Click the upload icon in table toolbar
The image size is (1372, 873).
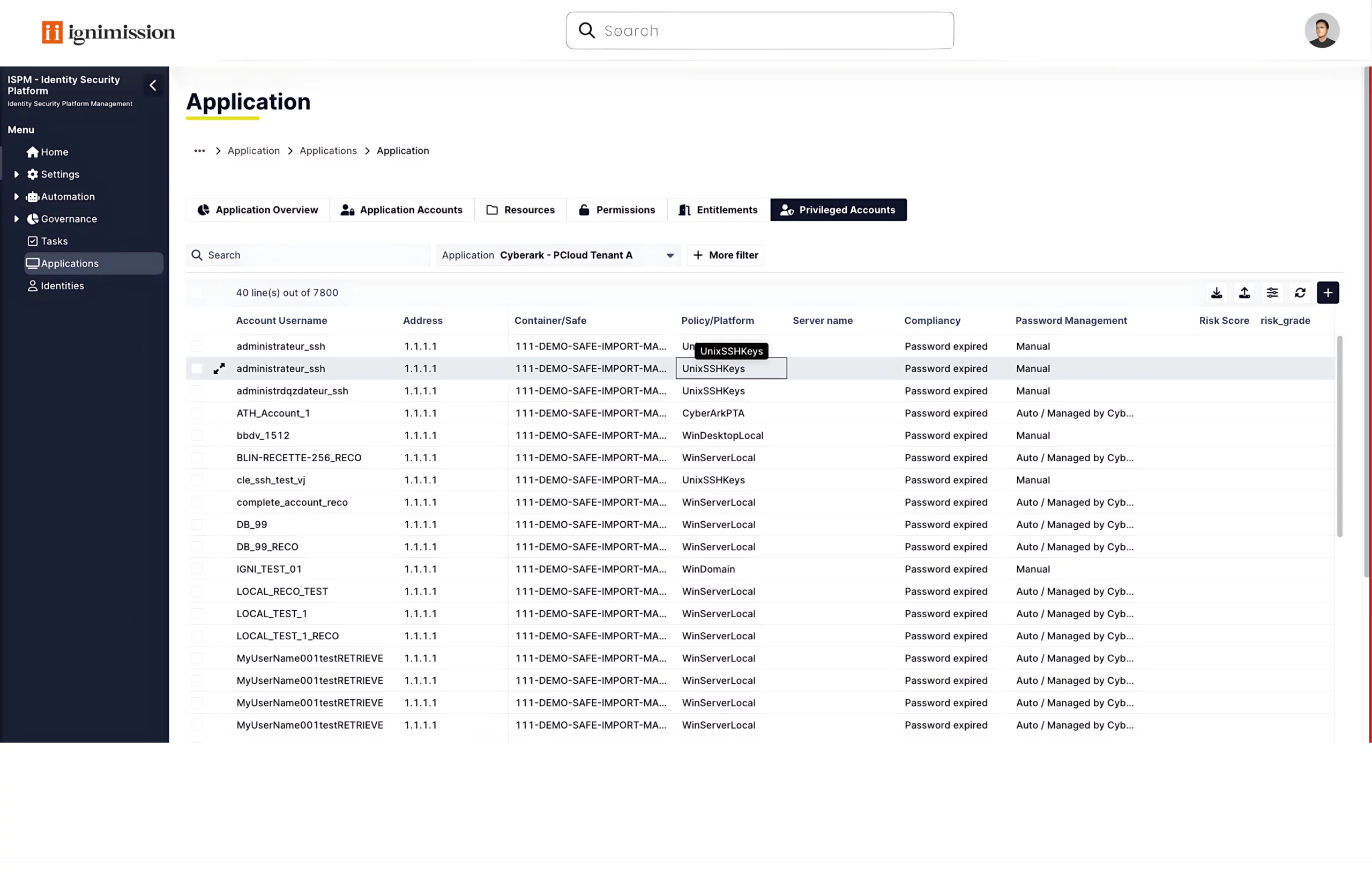pyautogui.click(x=1244, y=293)
